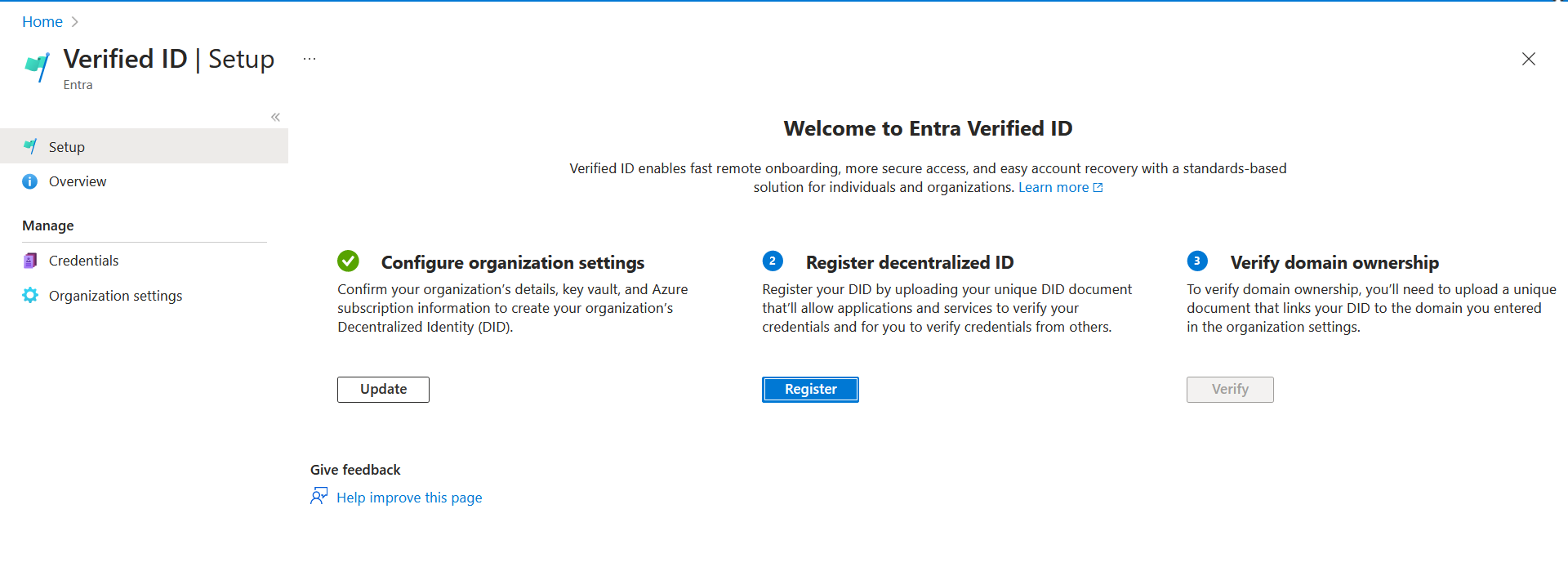Click Update organization settings button
Screen dimensions: 1568x567
(383, 389)
